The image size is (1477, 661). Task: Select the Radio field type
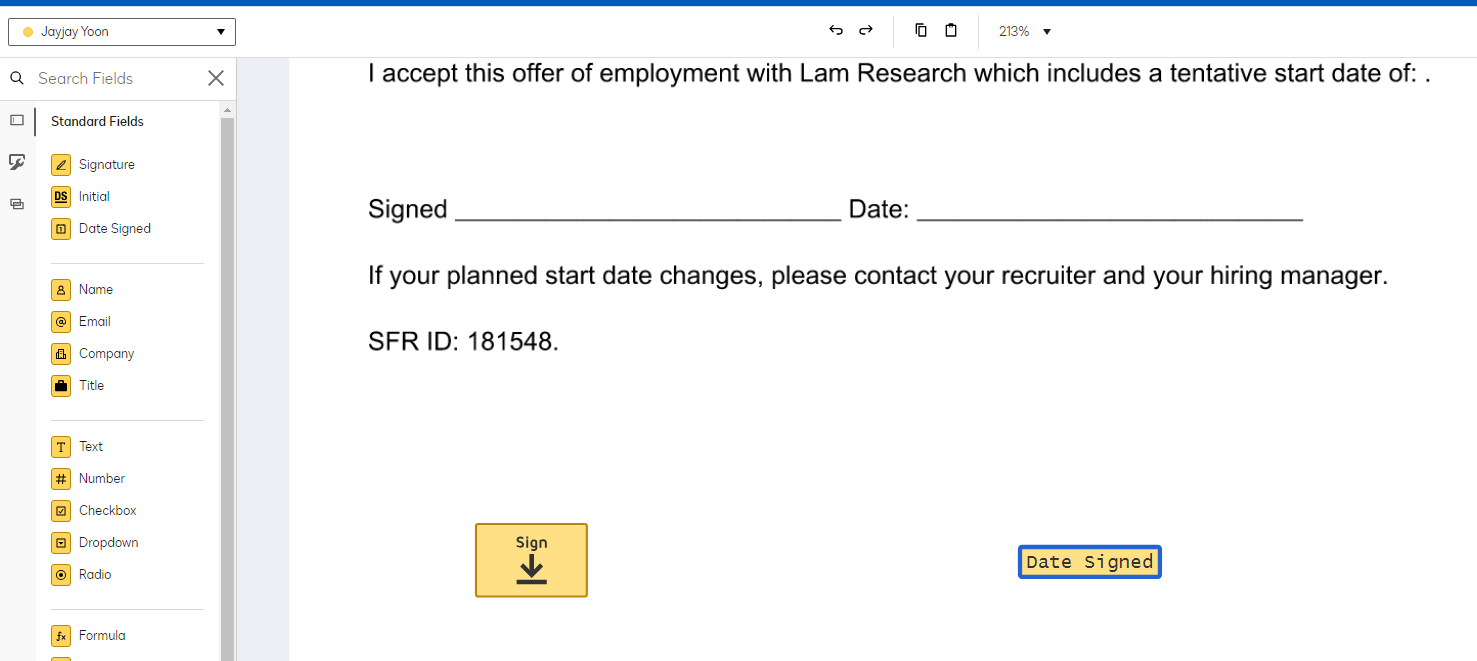[82, 575]
